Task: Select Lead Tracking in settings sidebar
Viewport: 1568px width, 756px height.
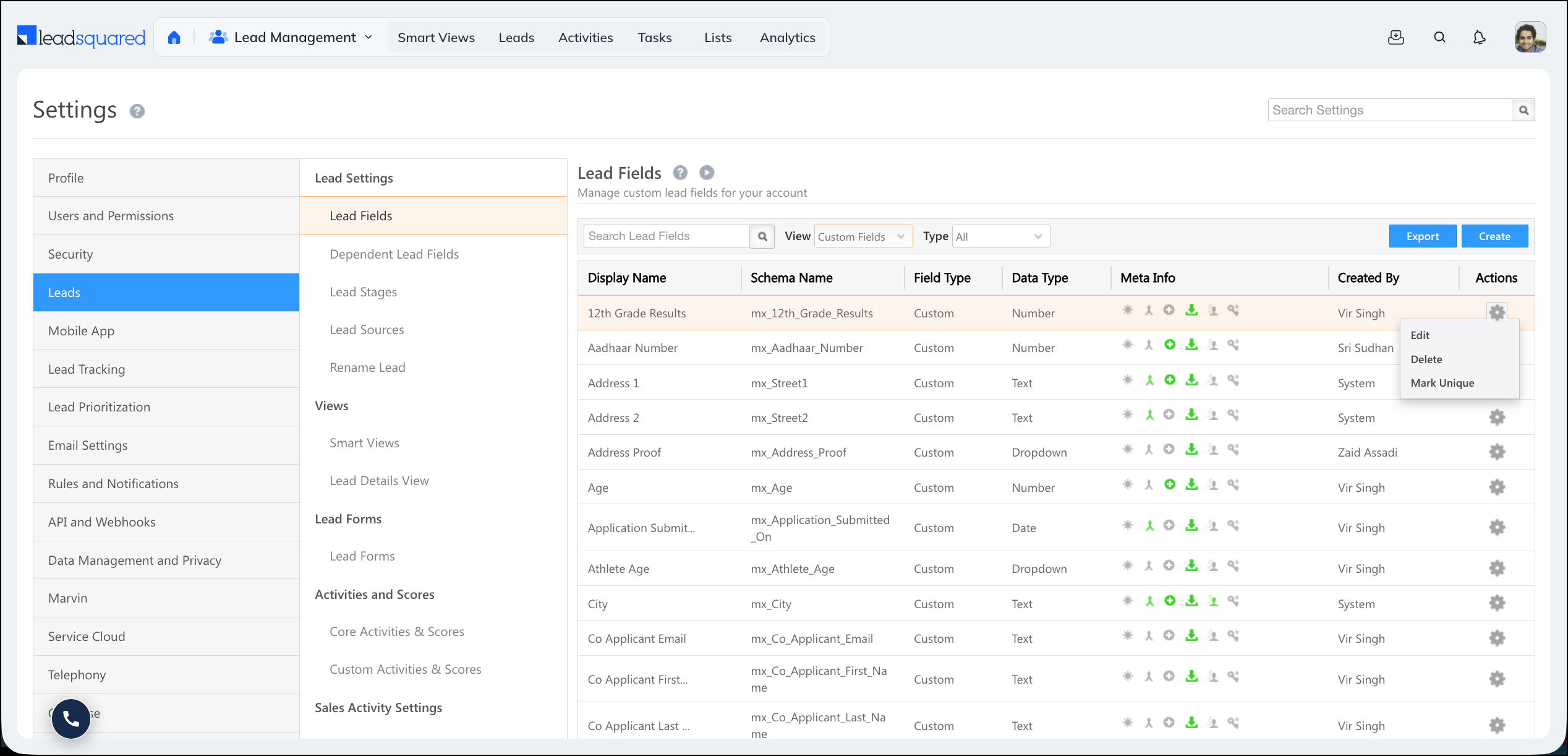Action: [166, 369]
